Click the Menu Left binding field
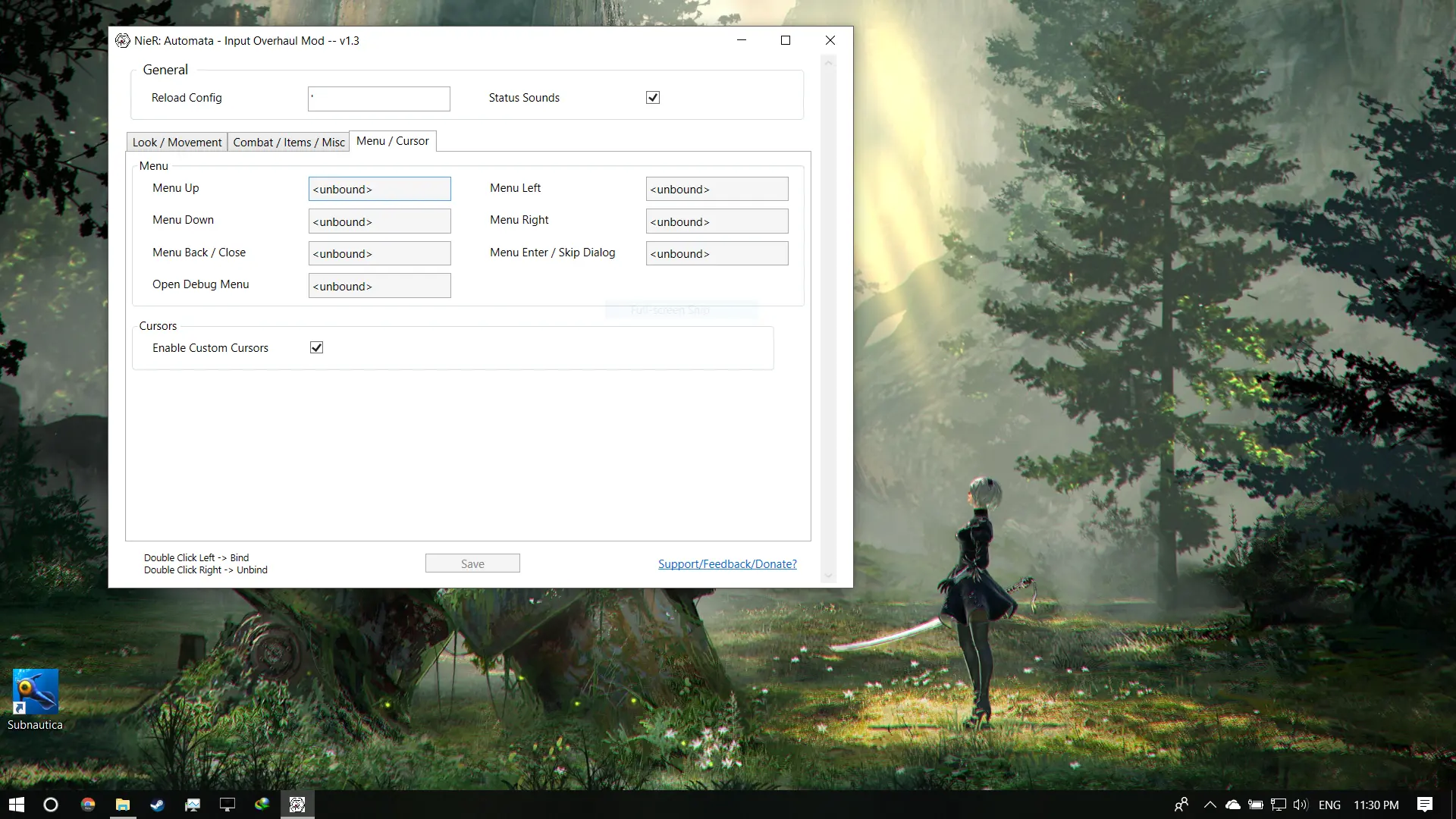Viewport: 1456px width, 819px height. click(x=717, y=189)
